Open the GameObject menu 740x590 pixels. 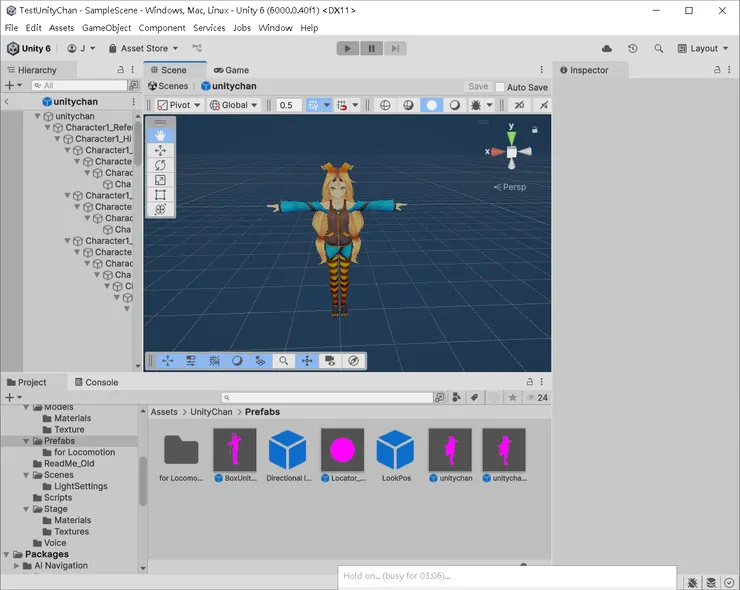coord(106,28)
